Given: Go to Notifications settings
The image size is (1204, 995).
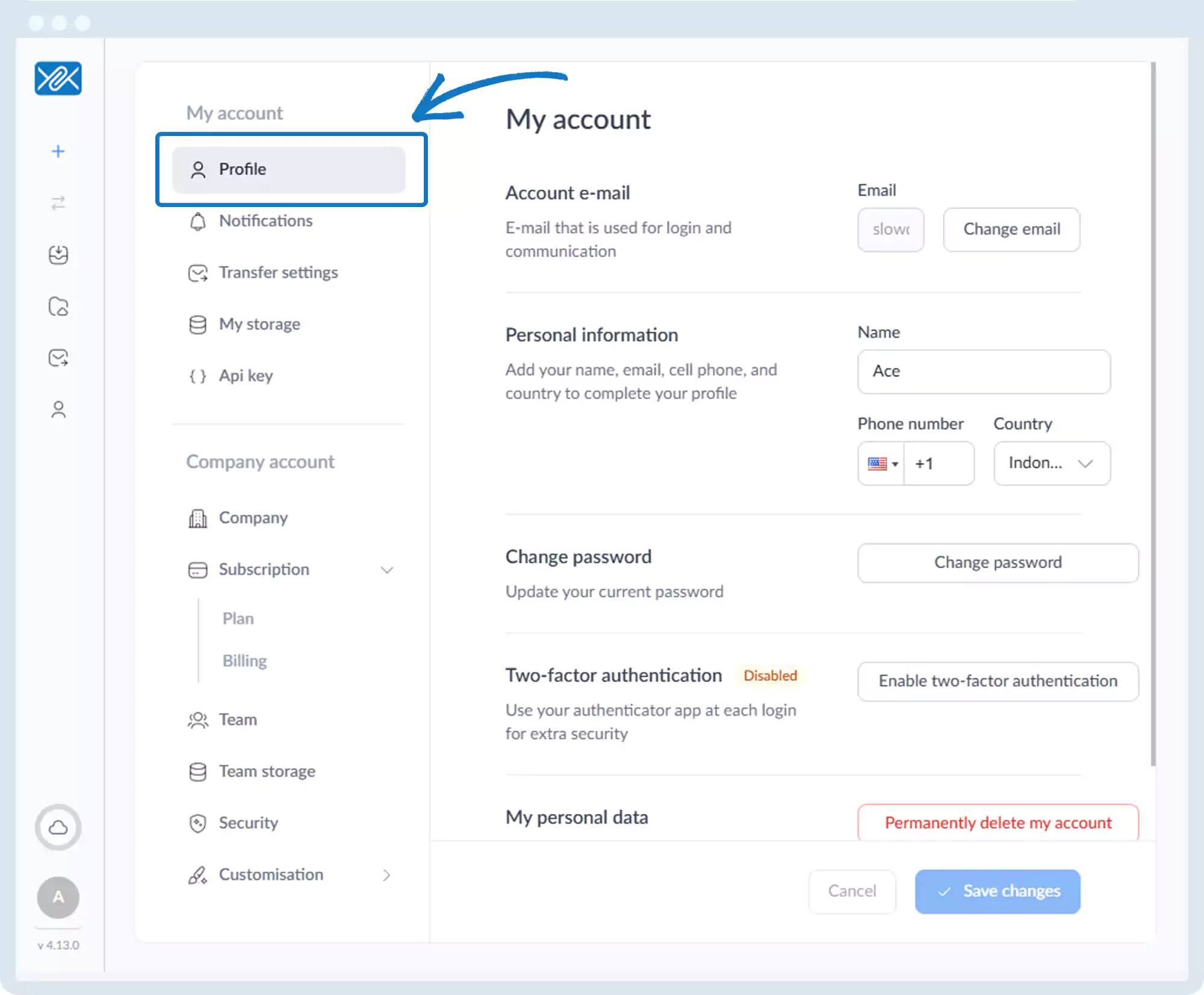Looking at the screenshot, I should point(265,221).
